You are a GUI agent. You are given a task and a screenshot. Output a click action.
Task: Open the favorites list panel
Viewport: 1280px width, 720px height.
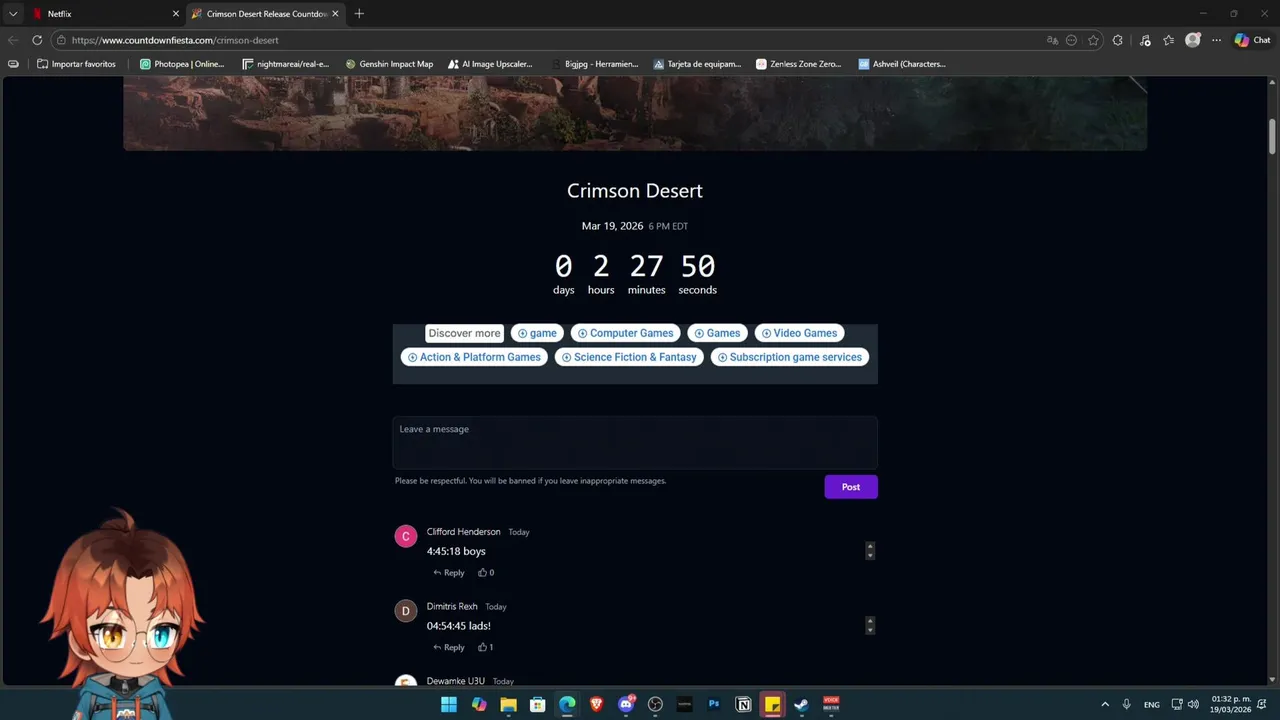coord(1168,40)
